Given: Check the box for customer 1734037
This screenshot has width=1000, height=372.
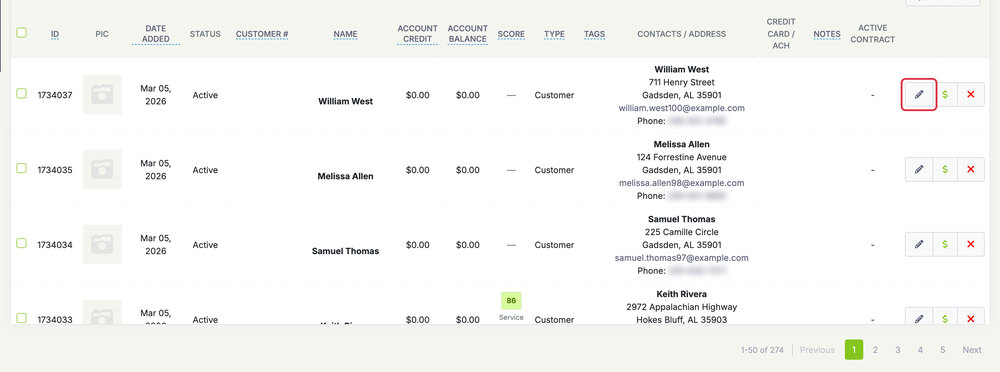Looking at the screenshot, I should tap(21, 93).
